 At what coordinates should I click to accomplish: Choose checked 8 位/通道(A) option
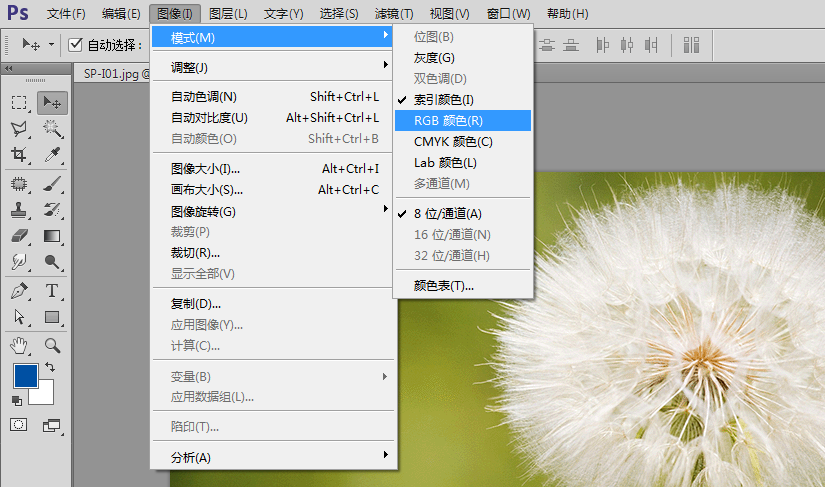point(462,214)
